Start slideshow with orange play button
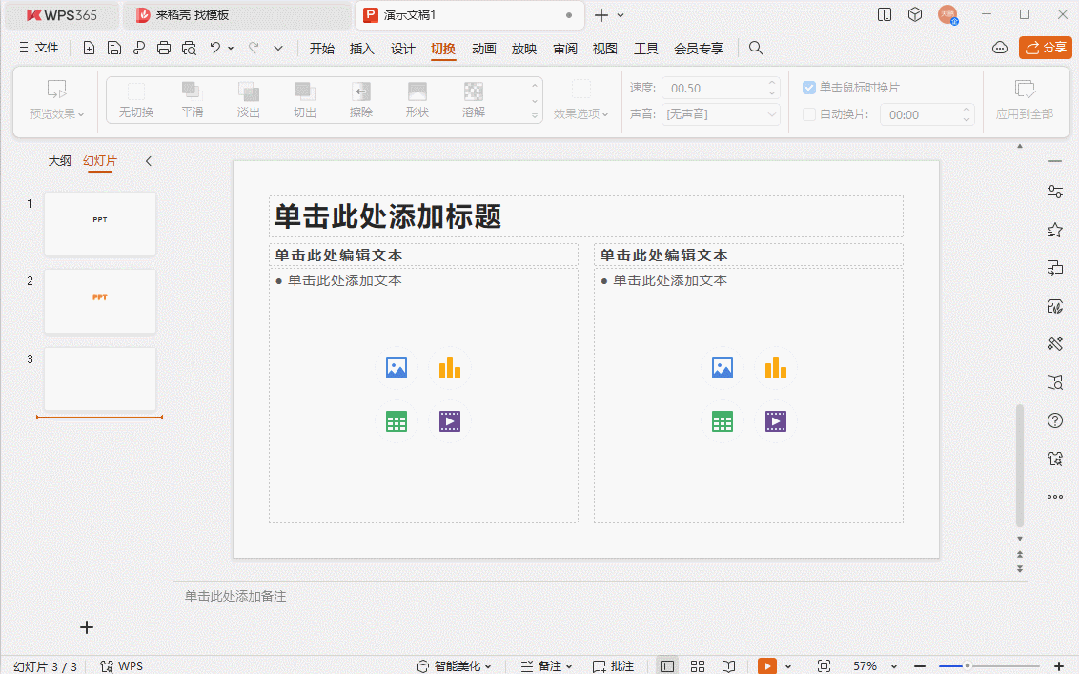The width and height of the screenshot is (1079, 674). pos(767,666)
